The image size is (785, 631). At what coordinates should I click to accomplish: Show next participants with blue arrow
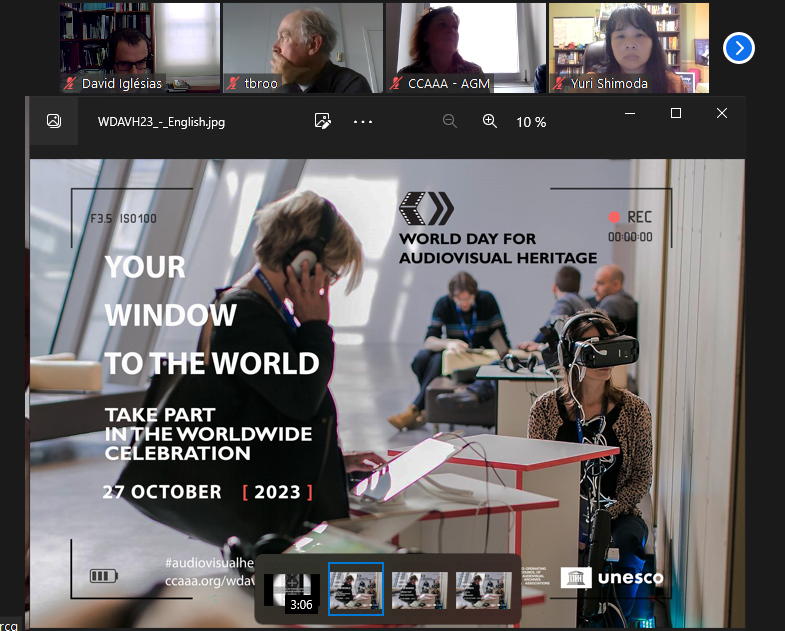738,48
